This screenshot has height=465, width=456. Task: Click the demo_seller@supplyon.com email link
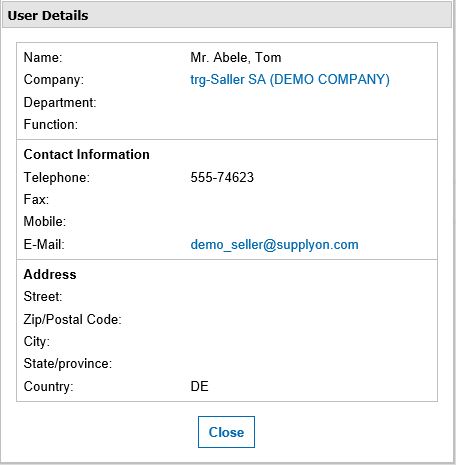click(x=274, y=245)
